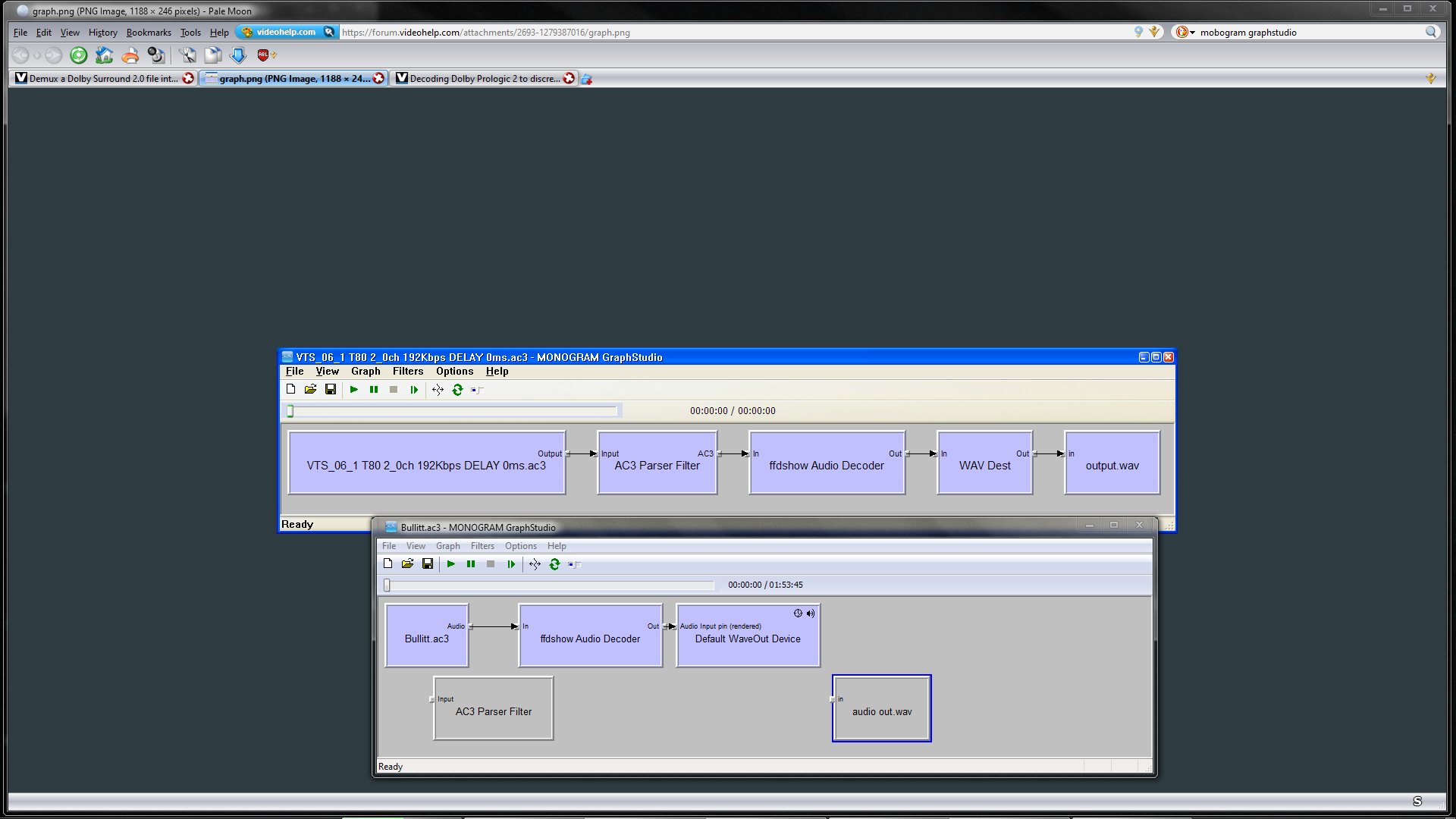Image resolution: width=1456 pixels, height=819 pixels.
Task: Click the green Play button in Bullitt.ac3 GraphStudio
Action: point(451,564)
